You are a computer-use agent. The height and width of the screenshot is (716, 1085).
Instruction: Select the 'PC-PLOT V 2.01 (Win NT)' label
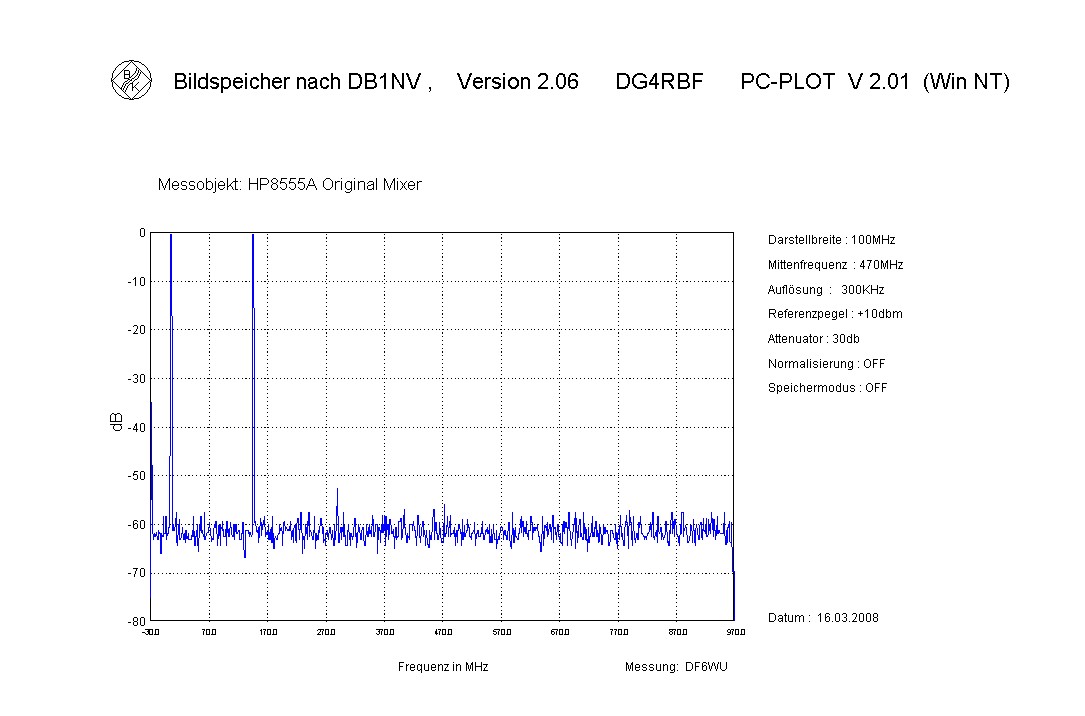pyautogui.click(x=875, y=82)
